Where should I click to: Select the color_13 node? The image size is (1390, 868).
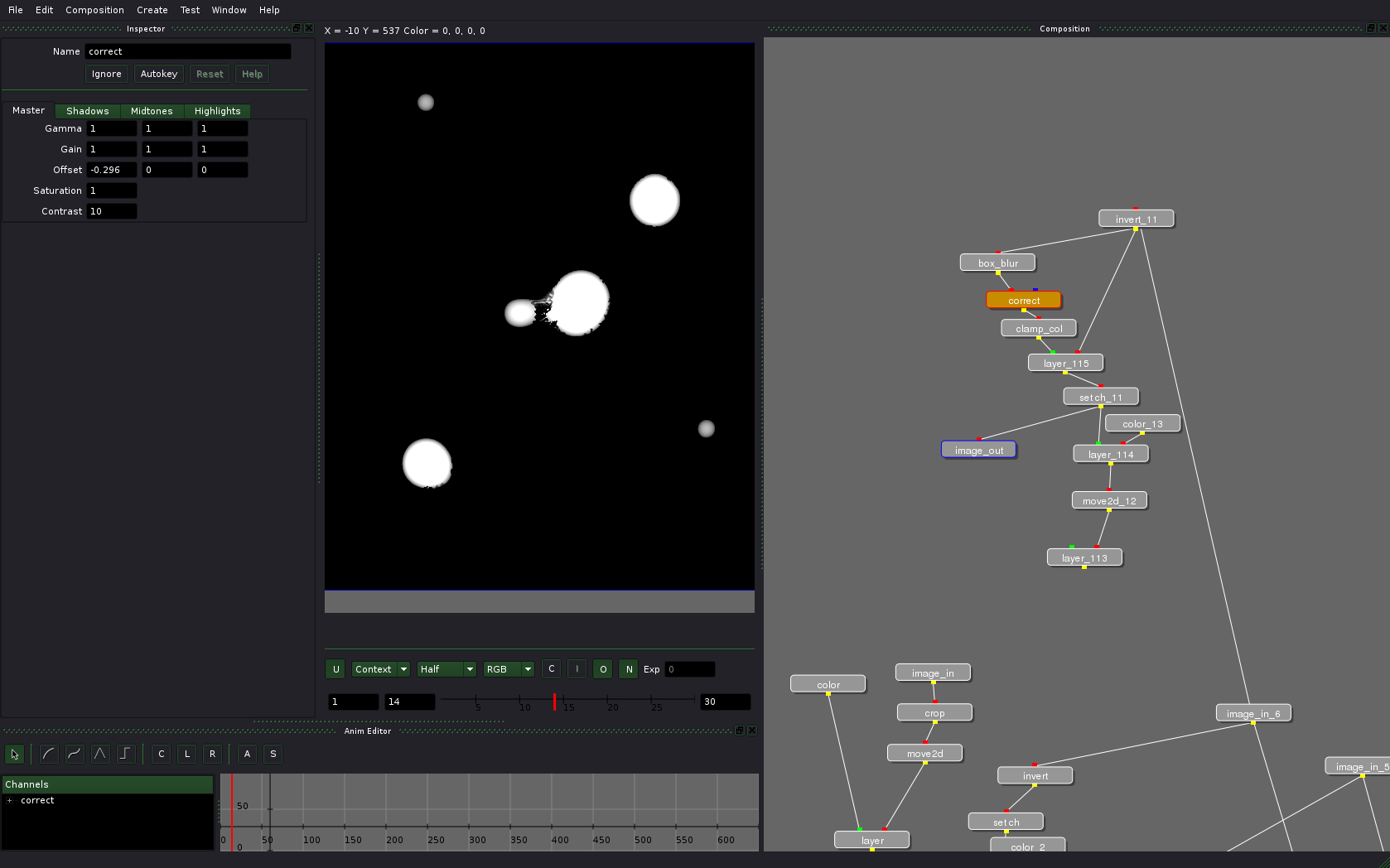pos(1142,423)
